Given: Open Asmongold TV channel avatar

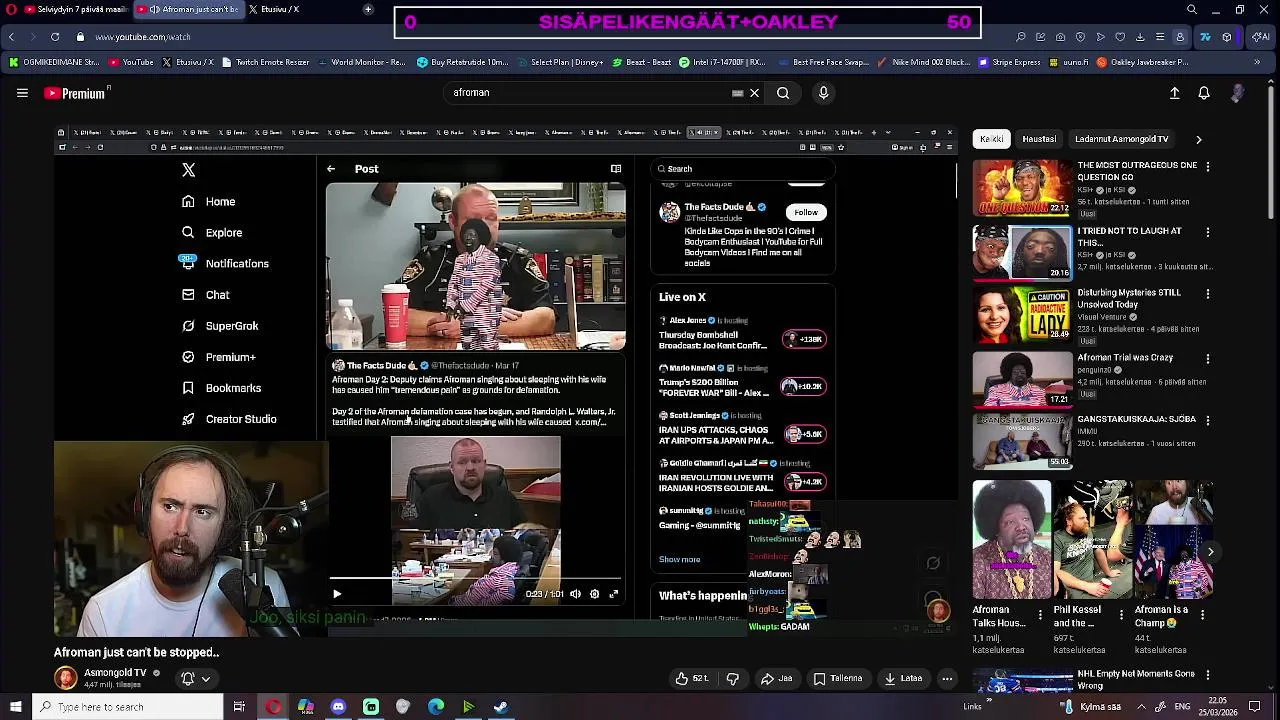Looking at the screenshot, I should tap(66, 678).
